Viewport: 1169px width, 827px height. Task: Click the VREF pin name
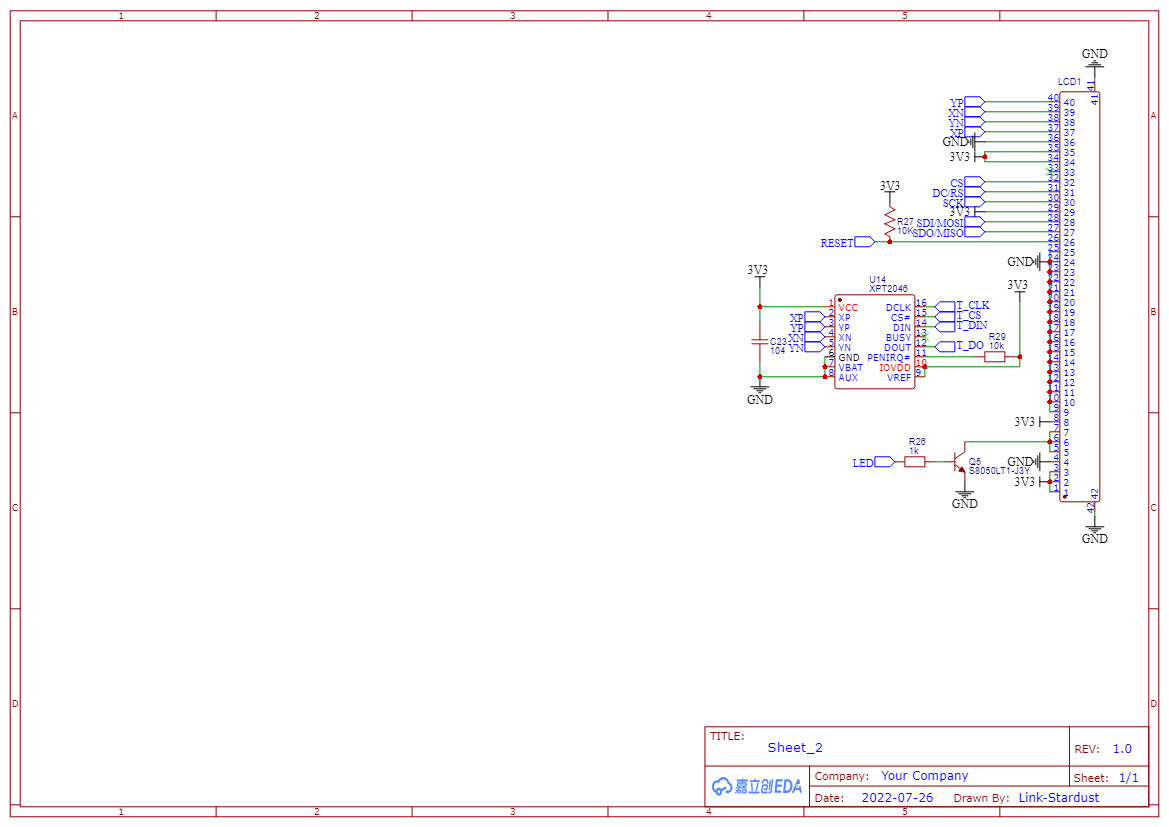898,377
